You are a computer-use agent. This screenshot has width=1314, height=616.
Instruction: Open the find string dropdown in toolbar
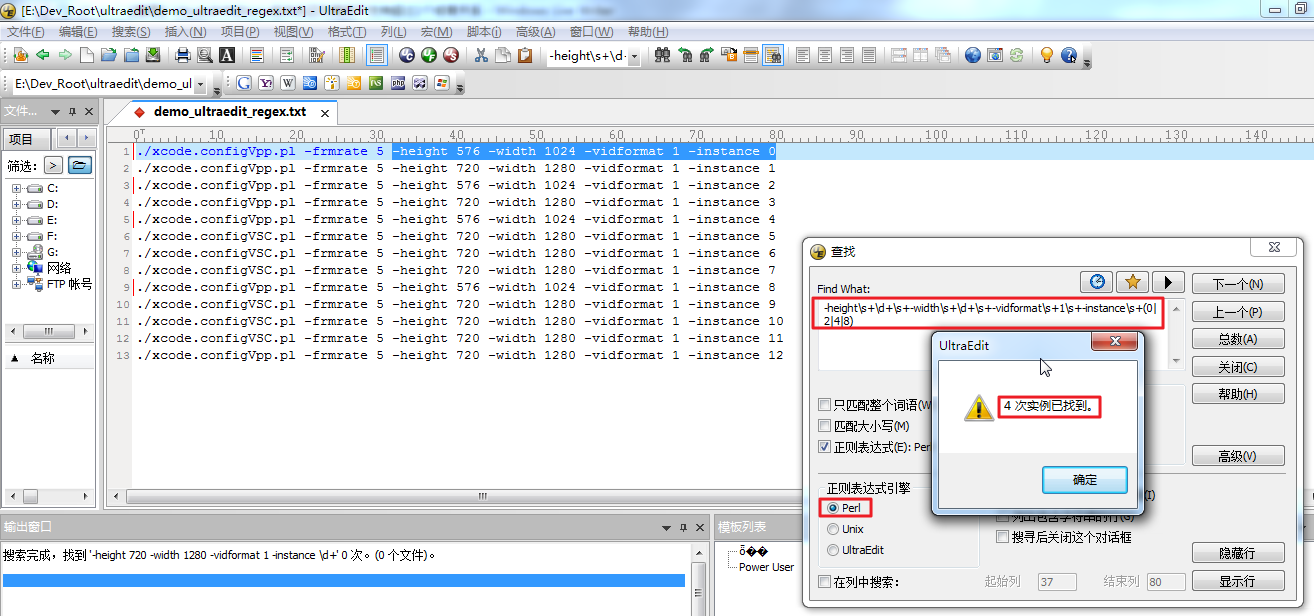click(634, 56)
